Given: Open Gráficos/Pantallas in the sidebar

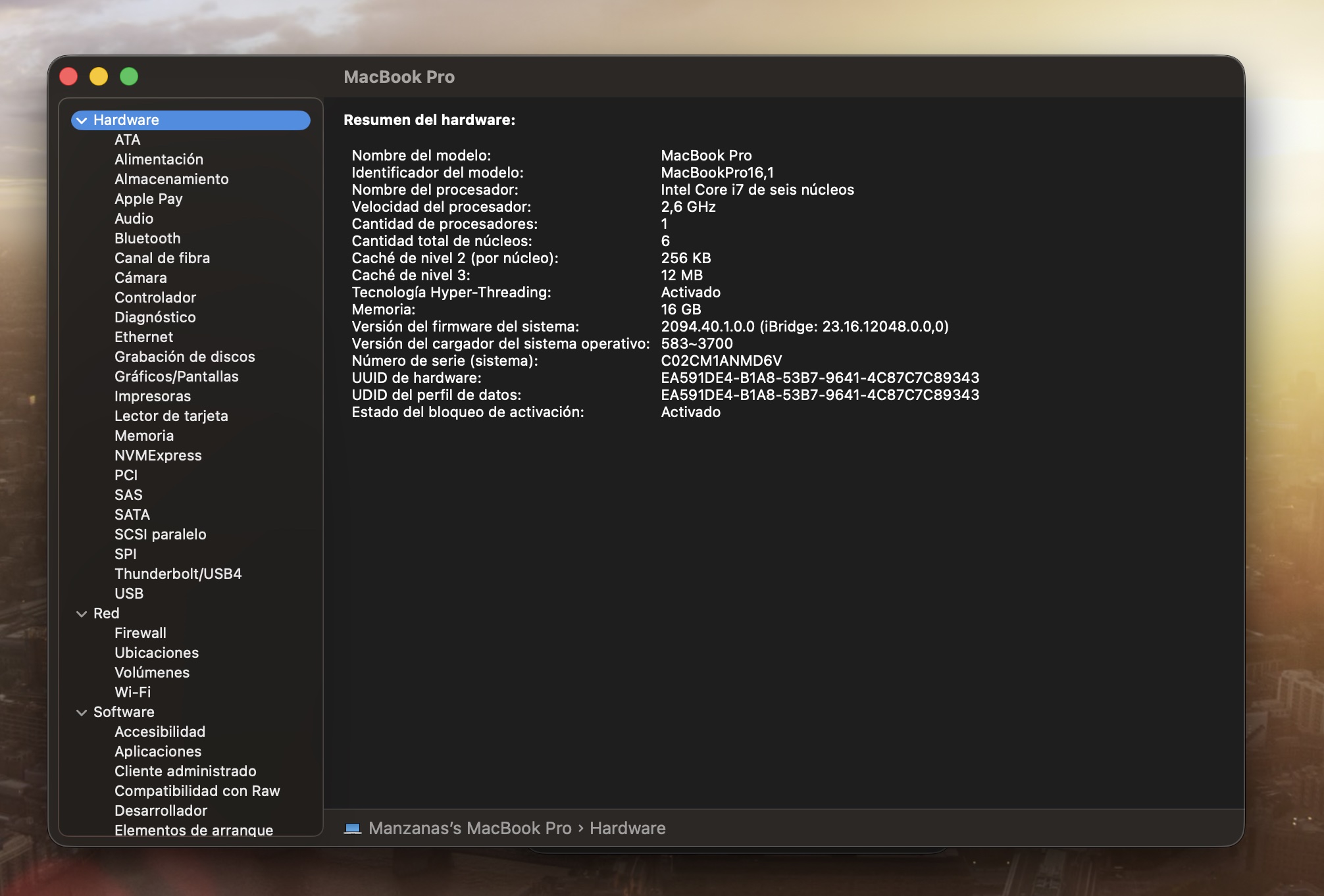Looking at the screenshot, I should point(176,376).
